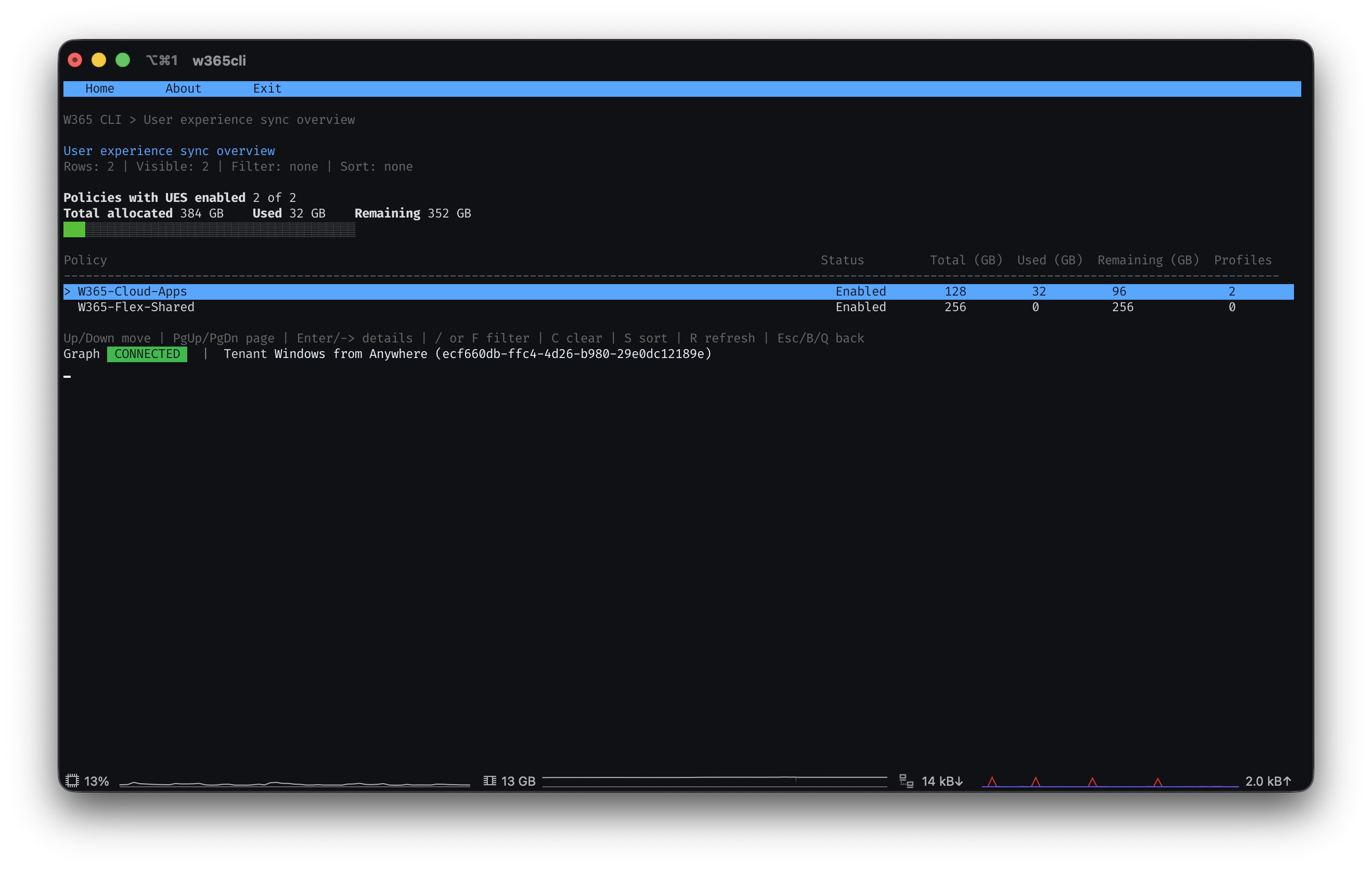Click the tenant ID text in status line
Screen dimensions: 1372x869
(573, 354)
